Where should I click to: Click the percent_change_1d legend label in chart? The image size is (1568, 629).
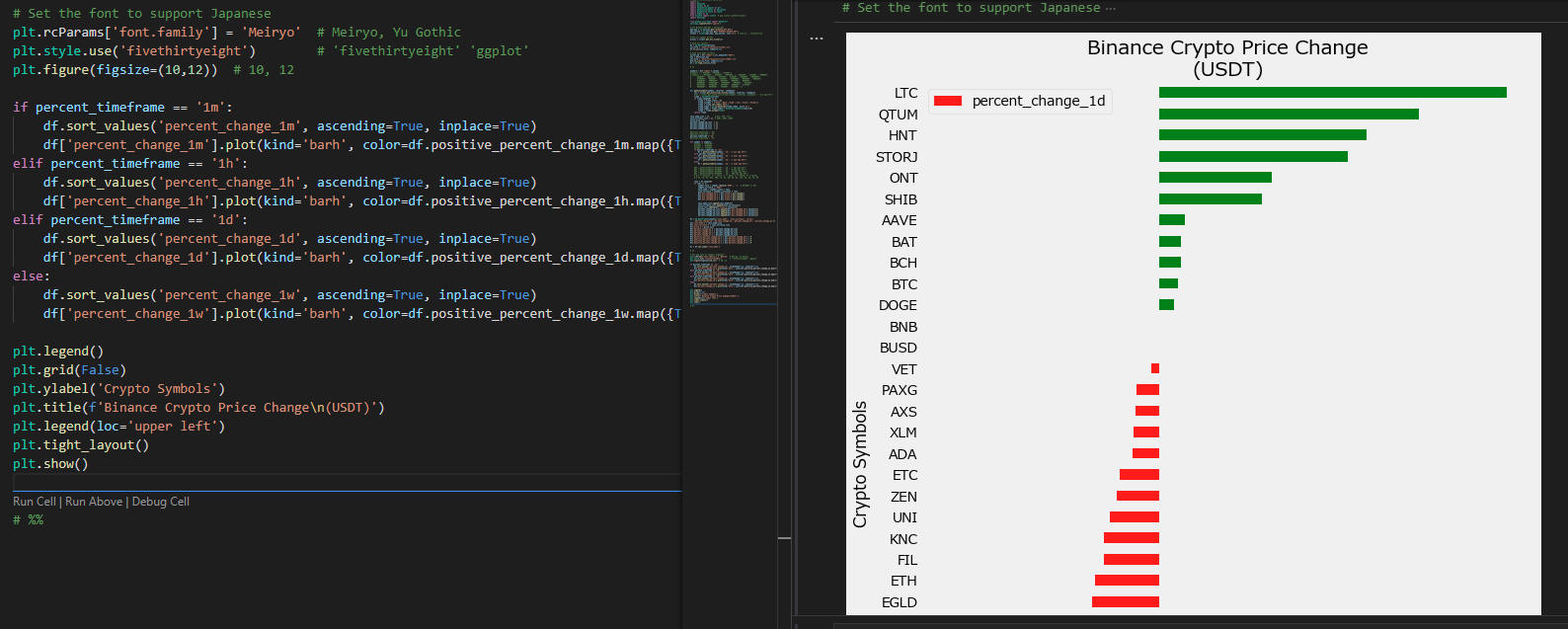click(x=1039, y=101)
